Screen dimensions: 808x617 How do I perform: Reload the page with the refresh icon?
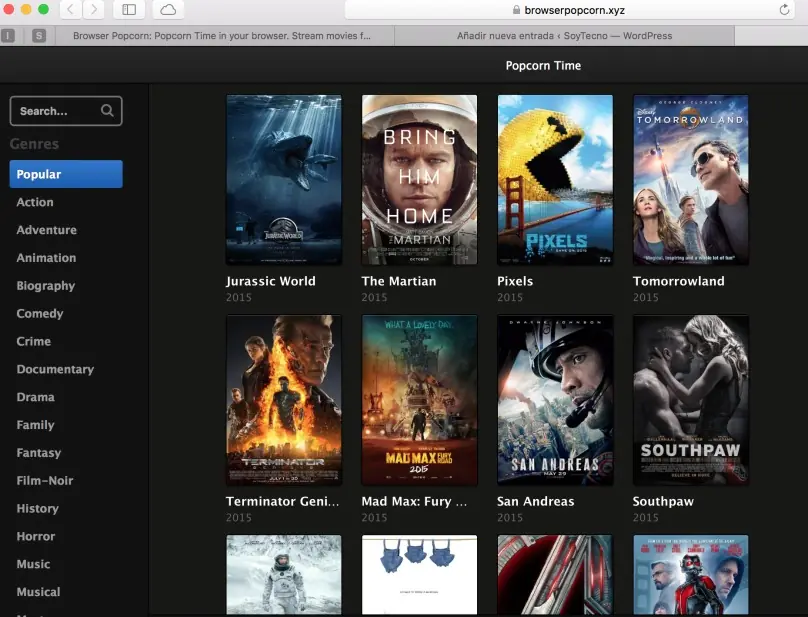click(x=782, y=11)
